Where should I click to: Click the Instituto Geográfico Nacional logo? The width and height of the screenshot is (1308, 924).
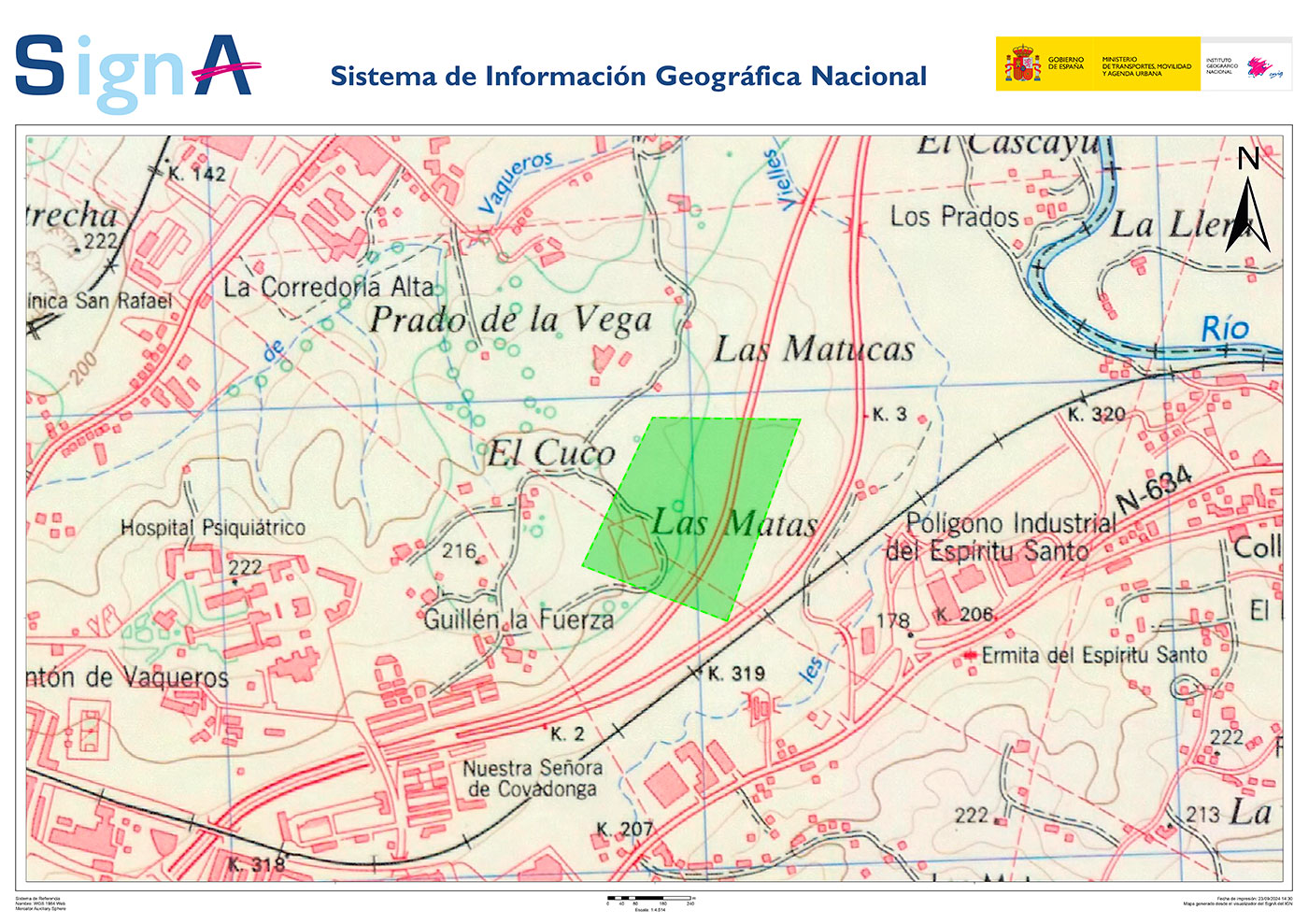tap(1246, 64)
